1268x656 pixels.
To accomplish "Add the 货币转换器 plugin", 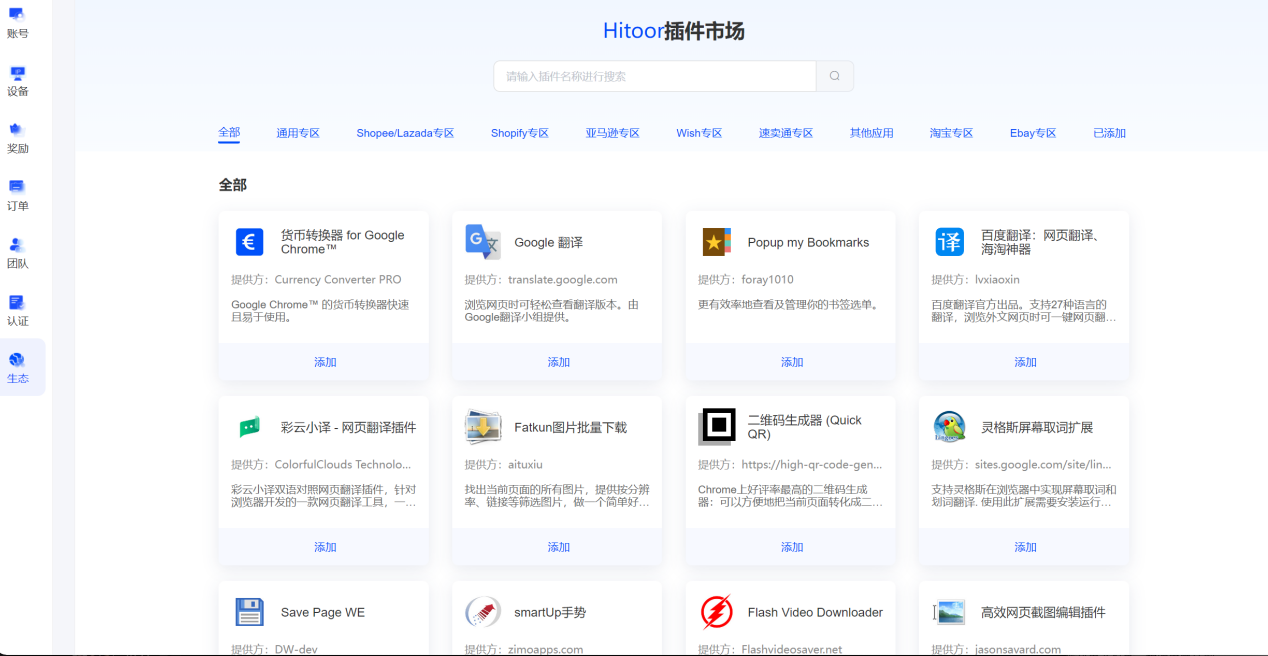I will click(x=325, y=362).
